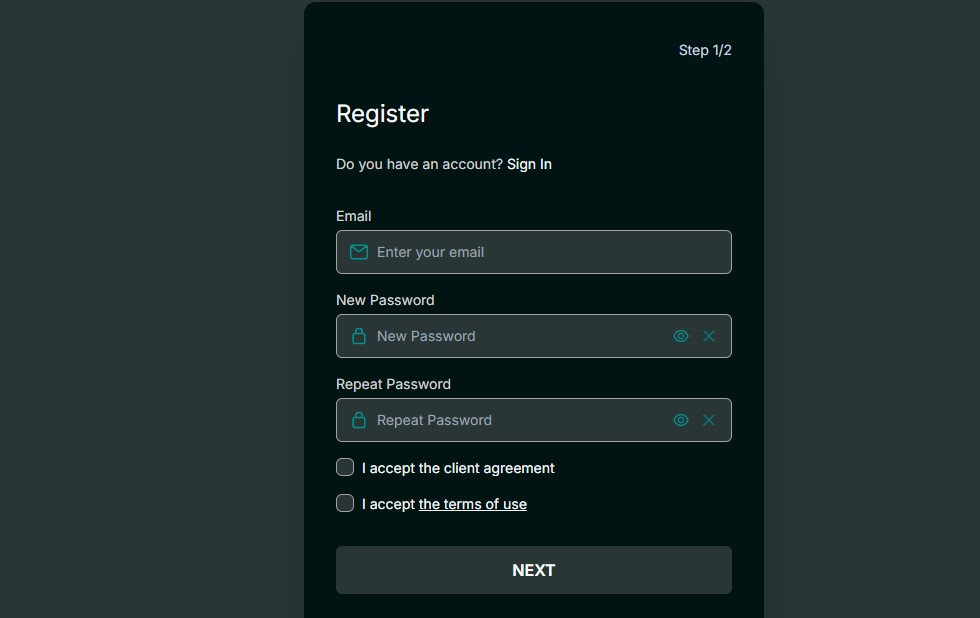This screenshot has width=980, height=618.
Task: Clear Repeat Password using the X icon
Action: pos(709,420)
